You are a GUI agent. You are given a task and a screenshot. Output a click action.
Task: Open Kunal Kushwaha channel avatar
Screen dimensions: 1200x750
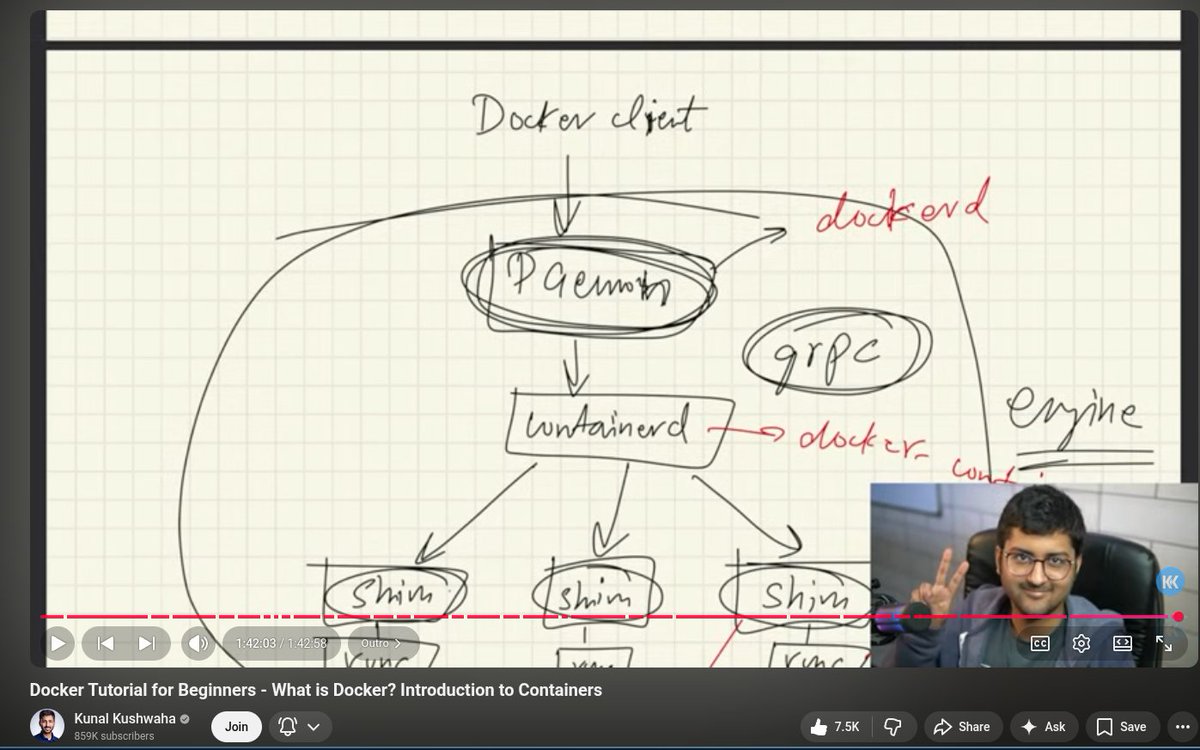point(47,726)
